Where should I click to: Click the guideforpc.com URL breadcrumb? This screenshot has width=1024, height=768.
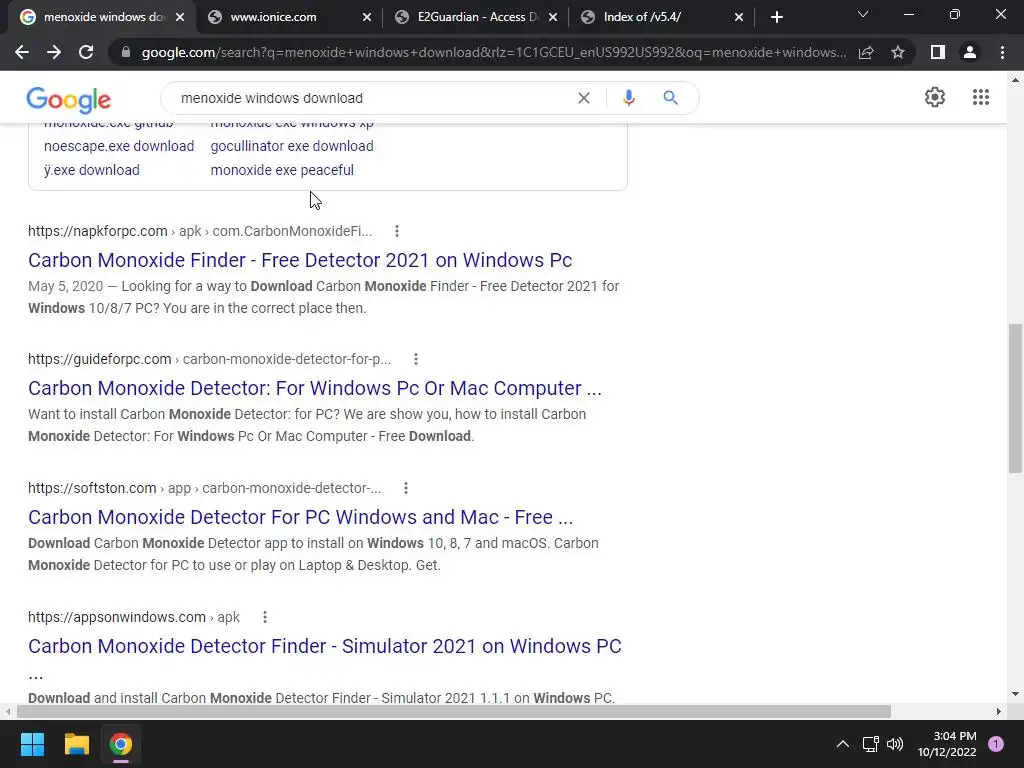point(209,359)
